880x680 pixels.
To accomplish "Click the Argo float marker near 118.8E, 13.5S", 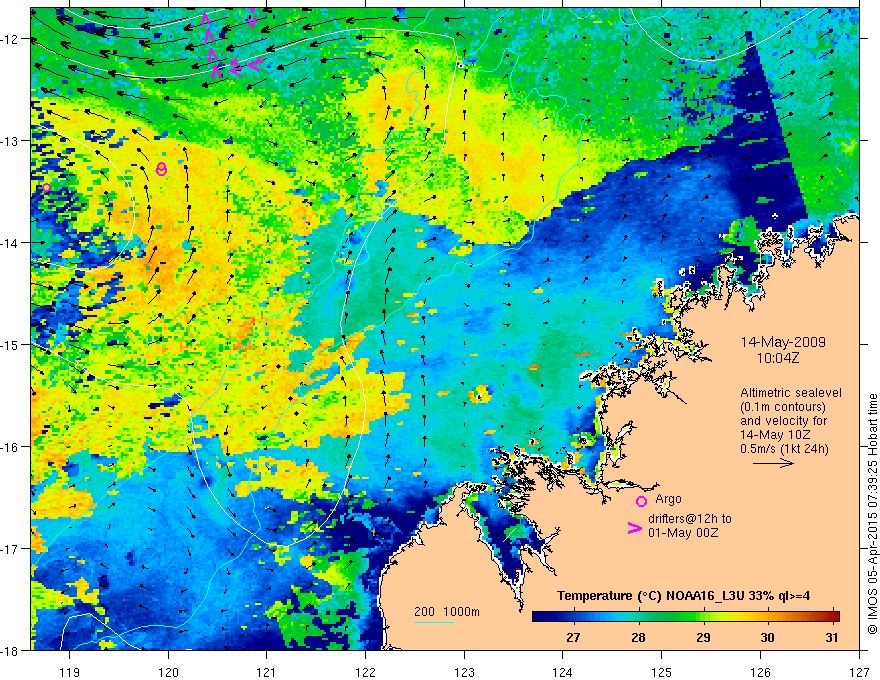I will tap(47, 187).
